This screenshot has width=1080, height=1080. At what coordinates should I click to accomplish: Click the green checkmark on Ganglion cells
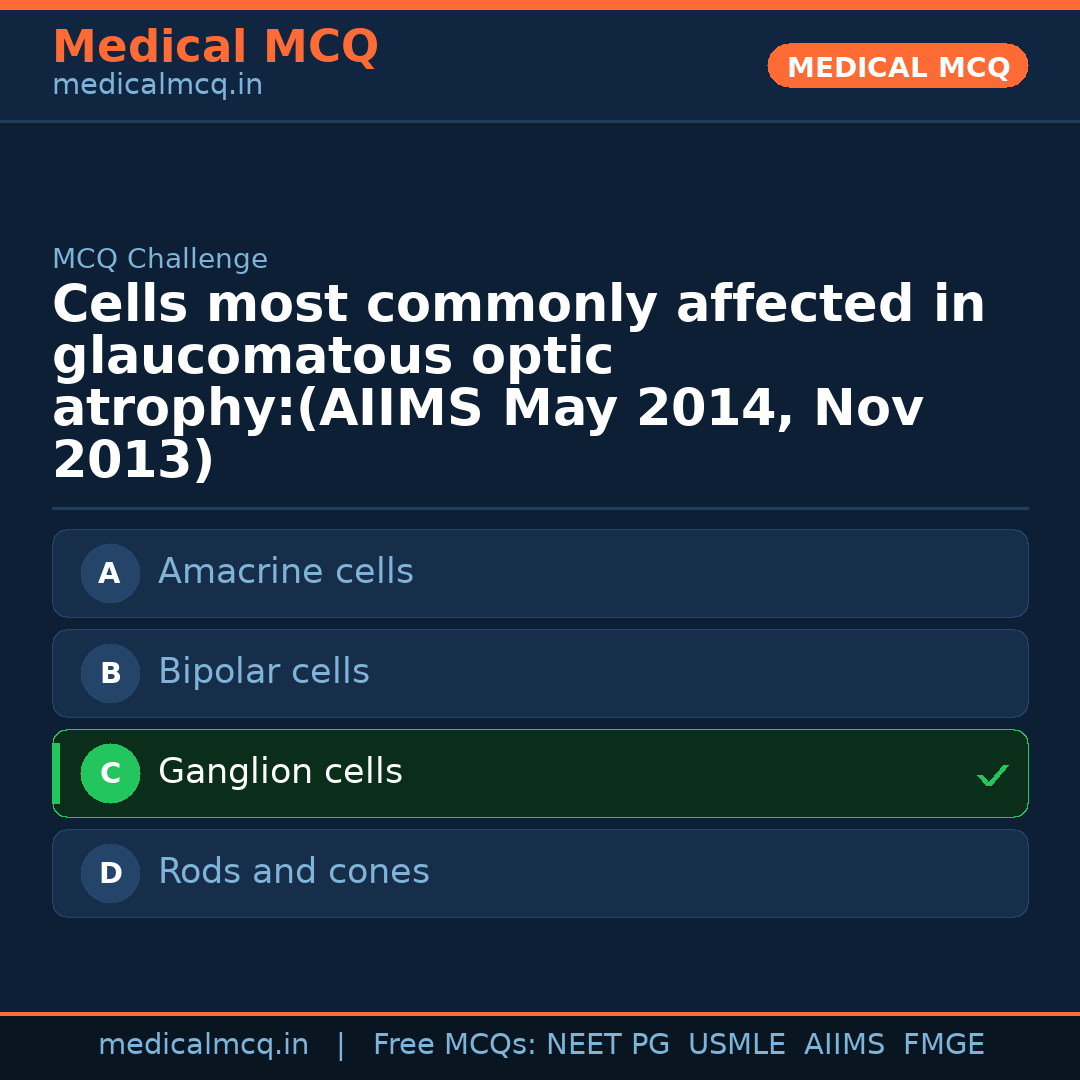(992, 775)
